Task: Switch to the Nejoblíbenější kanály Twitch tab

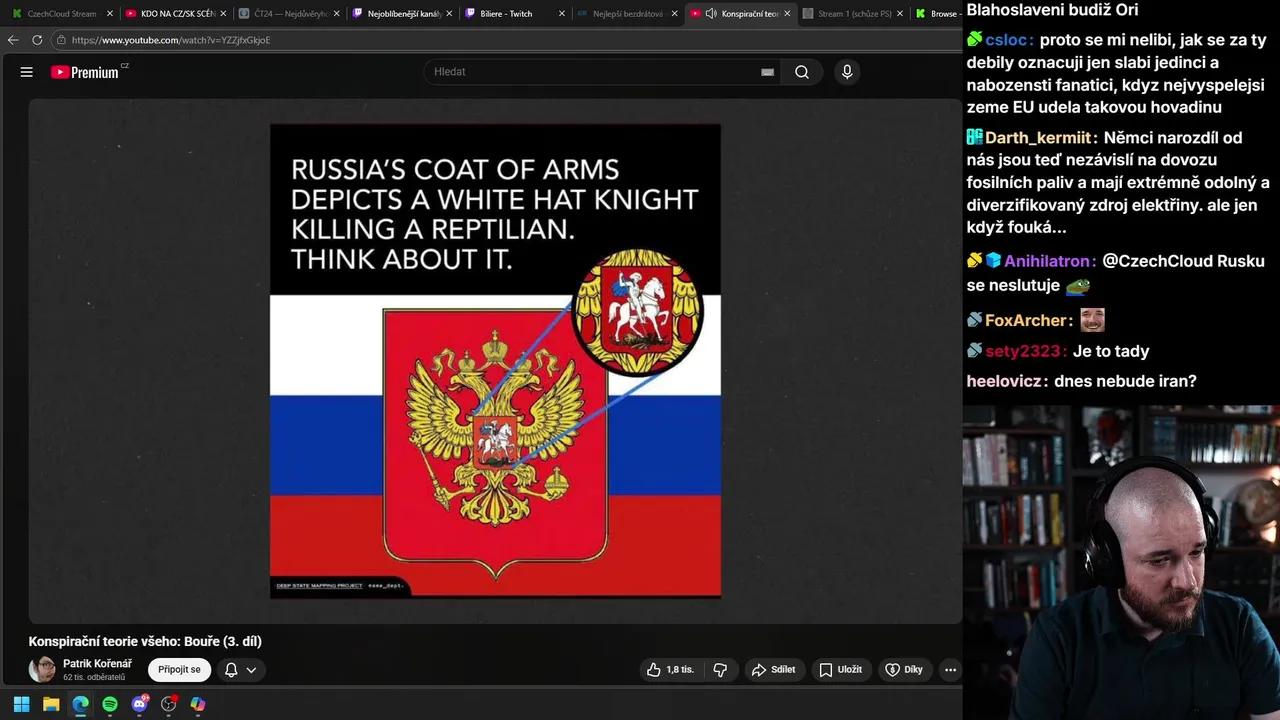Action: (403, 14)
